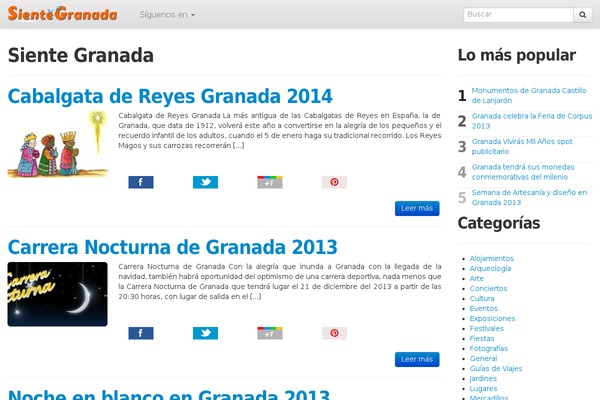Select the Festivales category
This screenshot has height=400, width=600.
click(487, 328)
